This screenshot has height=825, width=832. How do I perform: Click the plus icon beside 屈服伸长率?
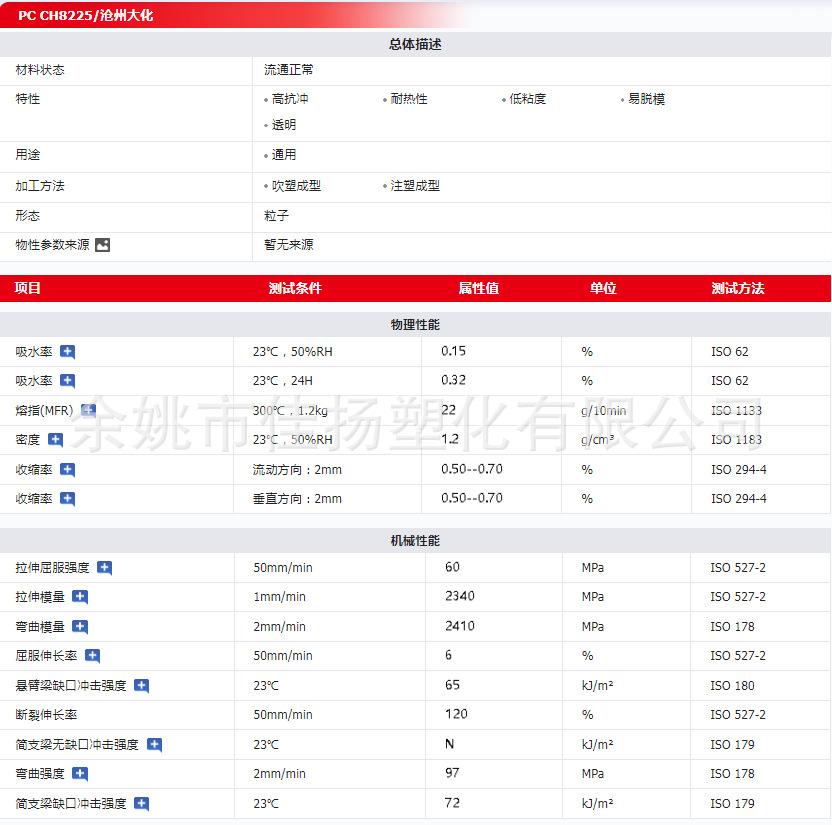pyautogui.click(x=92, y=656)
